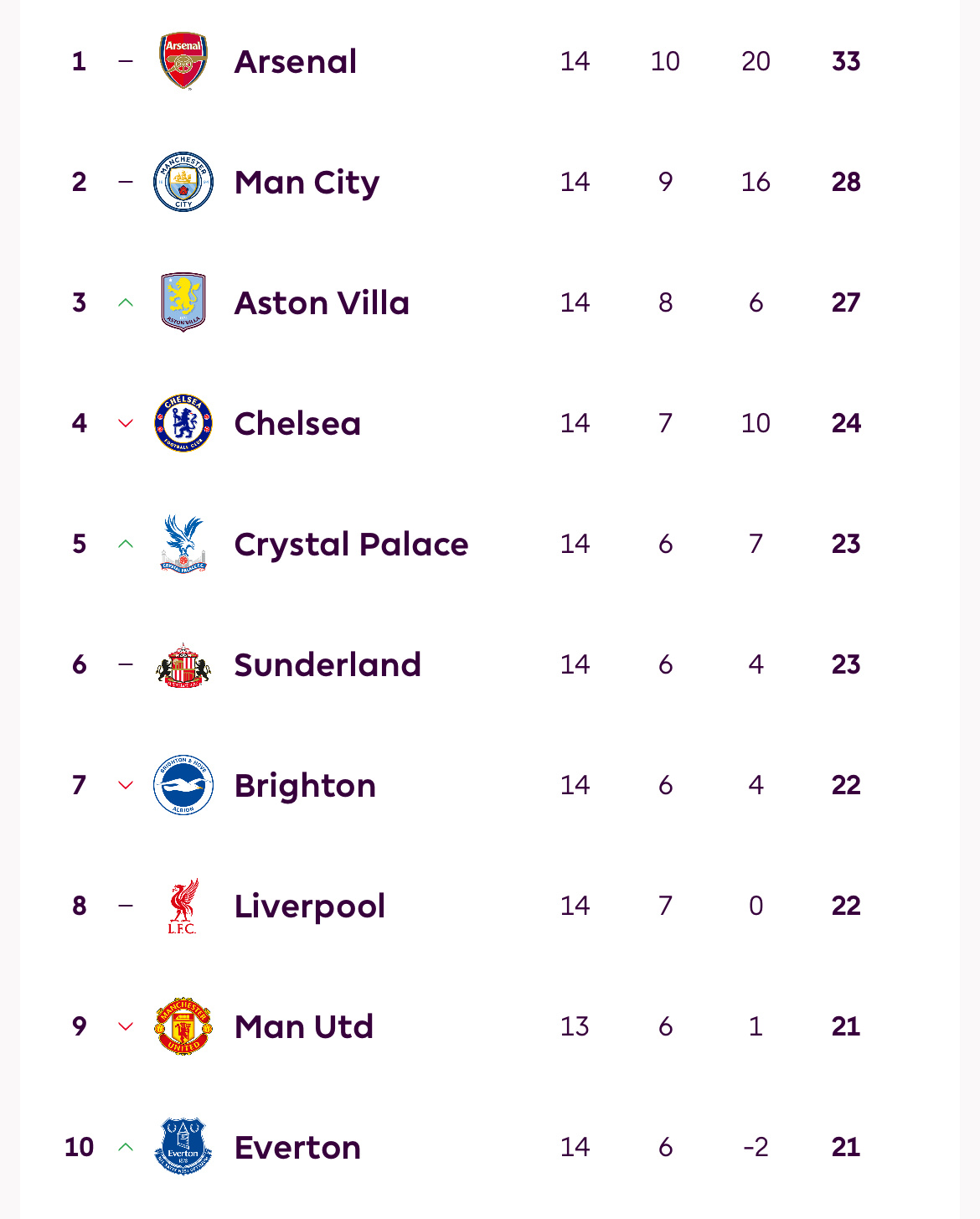The height and width of the screenshot is (1219, 980).
Task: Select the Liverpool liver bird crest
Action: pyautogui.click(x=183, y=906)
